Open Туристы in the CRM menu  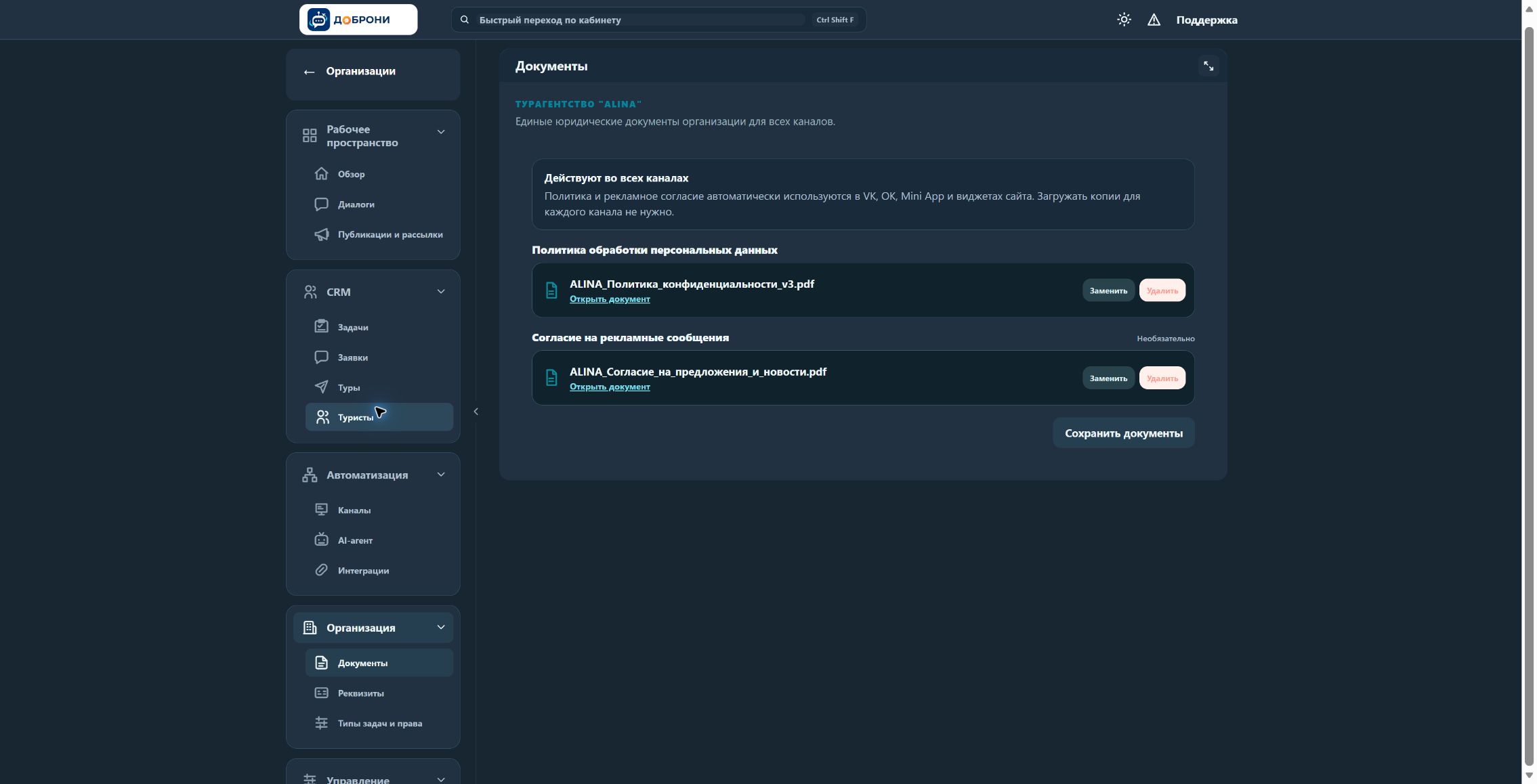point(379,417)
